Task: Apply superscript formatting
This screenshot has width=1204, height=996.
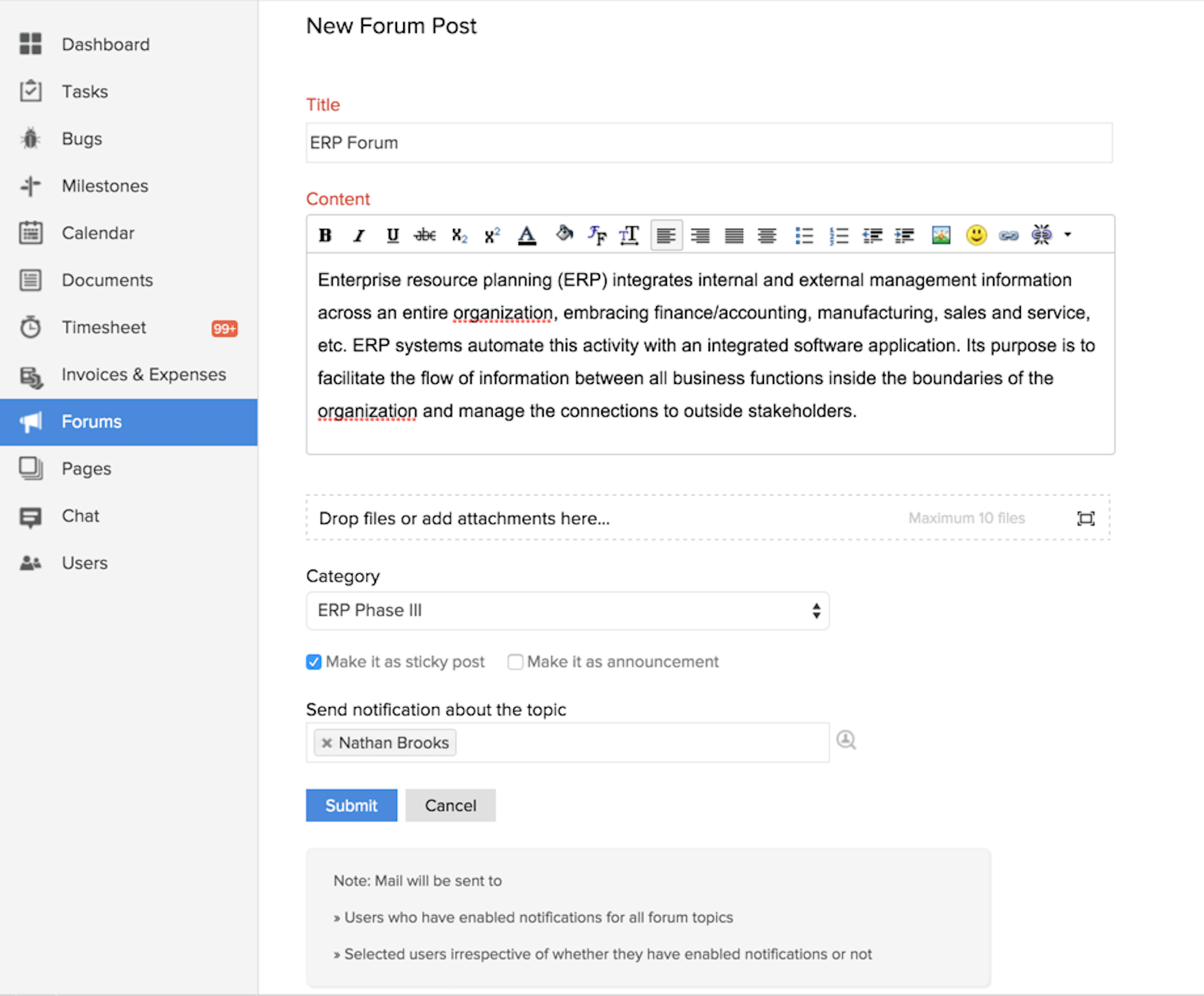Action: click(x=491, y=235)
